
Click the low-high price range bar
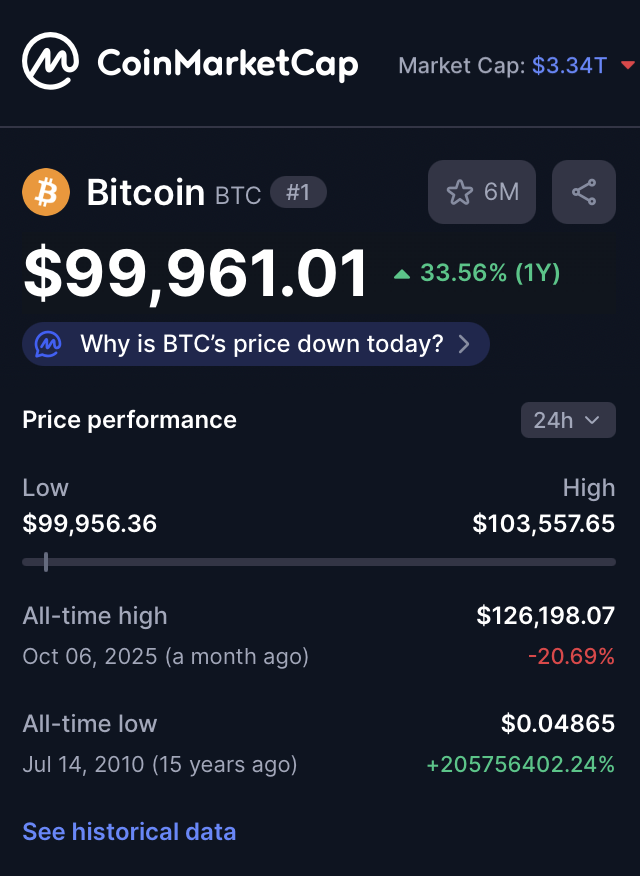(318, 562)
